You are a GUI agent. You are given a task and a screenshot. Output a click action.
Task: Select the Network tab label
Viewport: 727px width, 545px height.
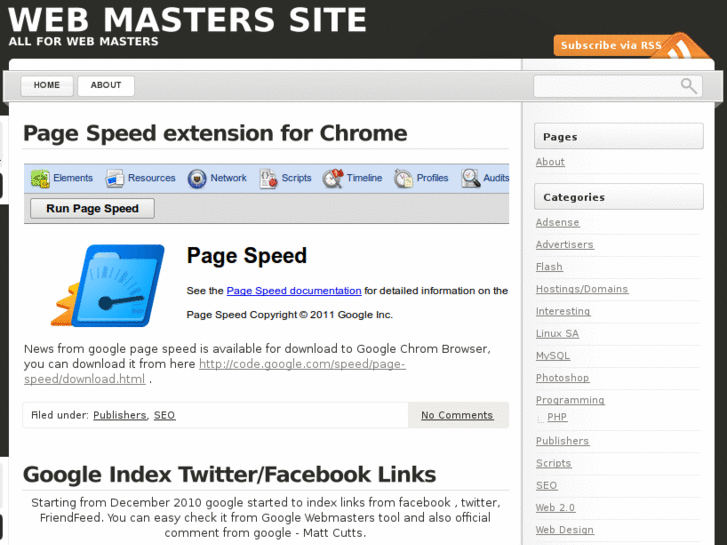(x=229, y=178)
